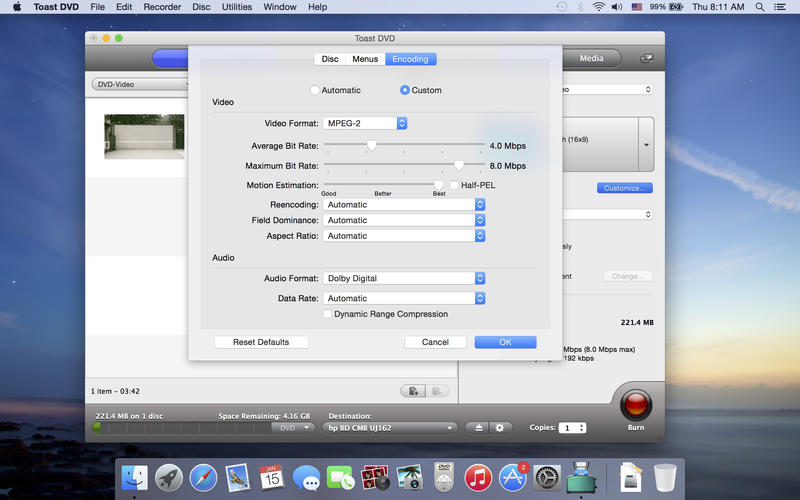Select the Automatic encoding radio button
The height and width of the screenshot is (500, 800).
tap(315, 90)
